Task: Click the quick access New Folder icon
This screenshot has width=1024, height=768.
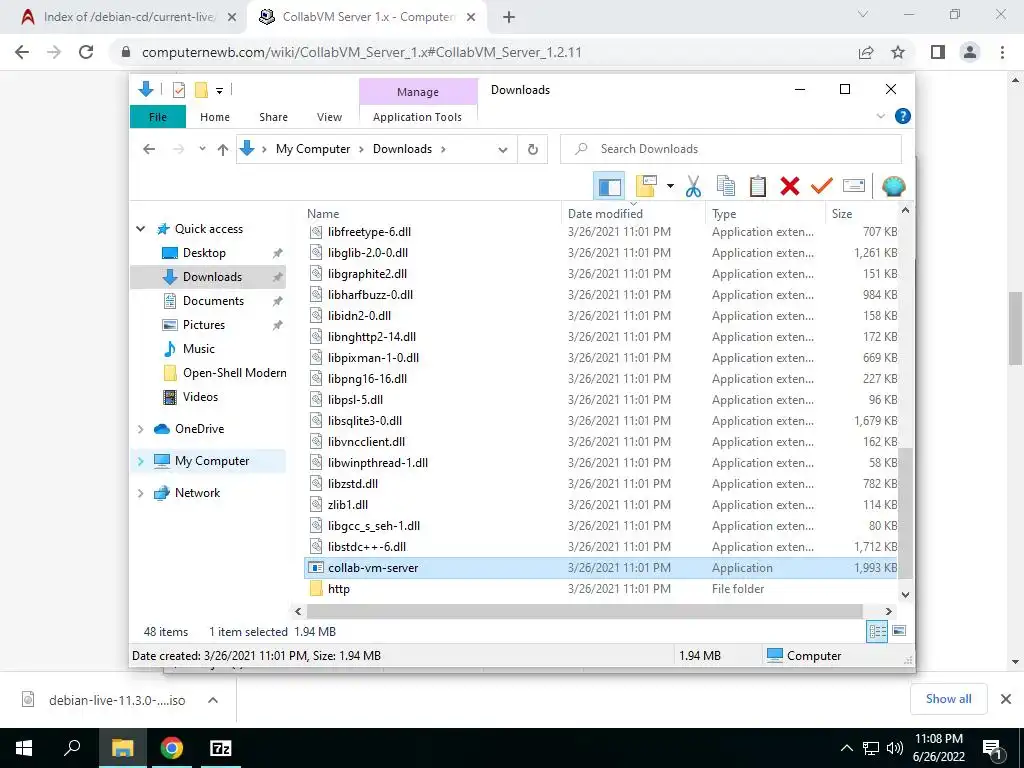Action: point(201,90)
